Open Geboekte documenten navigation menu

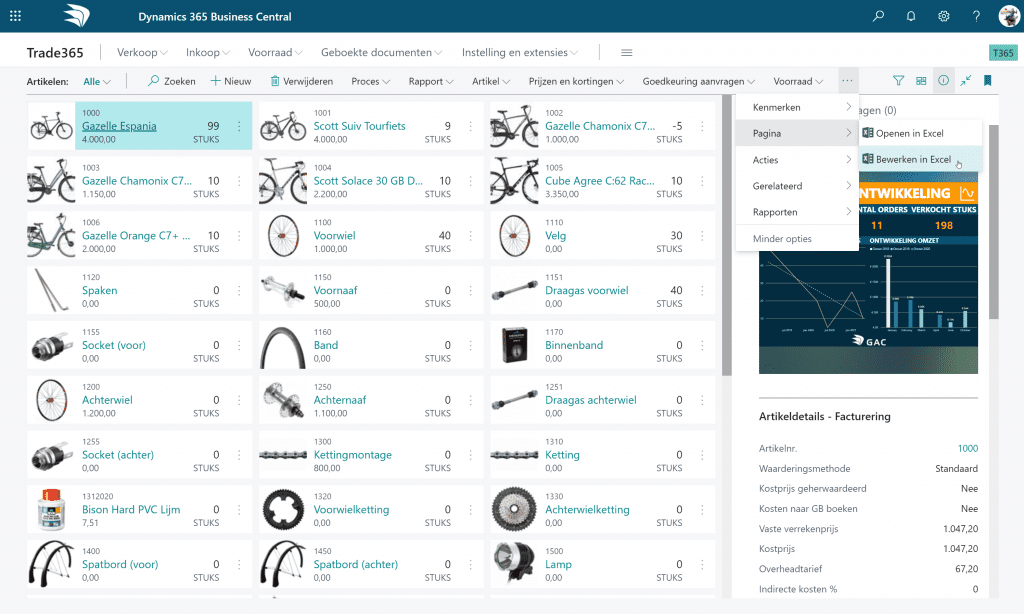pos(381,52)
